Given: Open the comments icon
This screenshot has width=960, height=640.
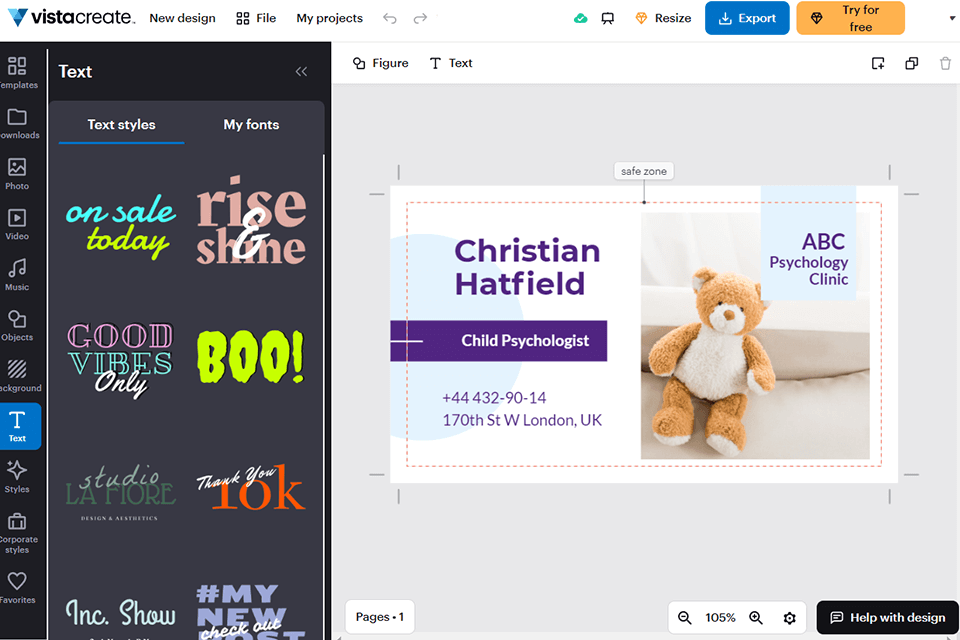Looking at the screenshot, I should click(x=607, y=18).
